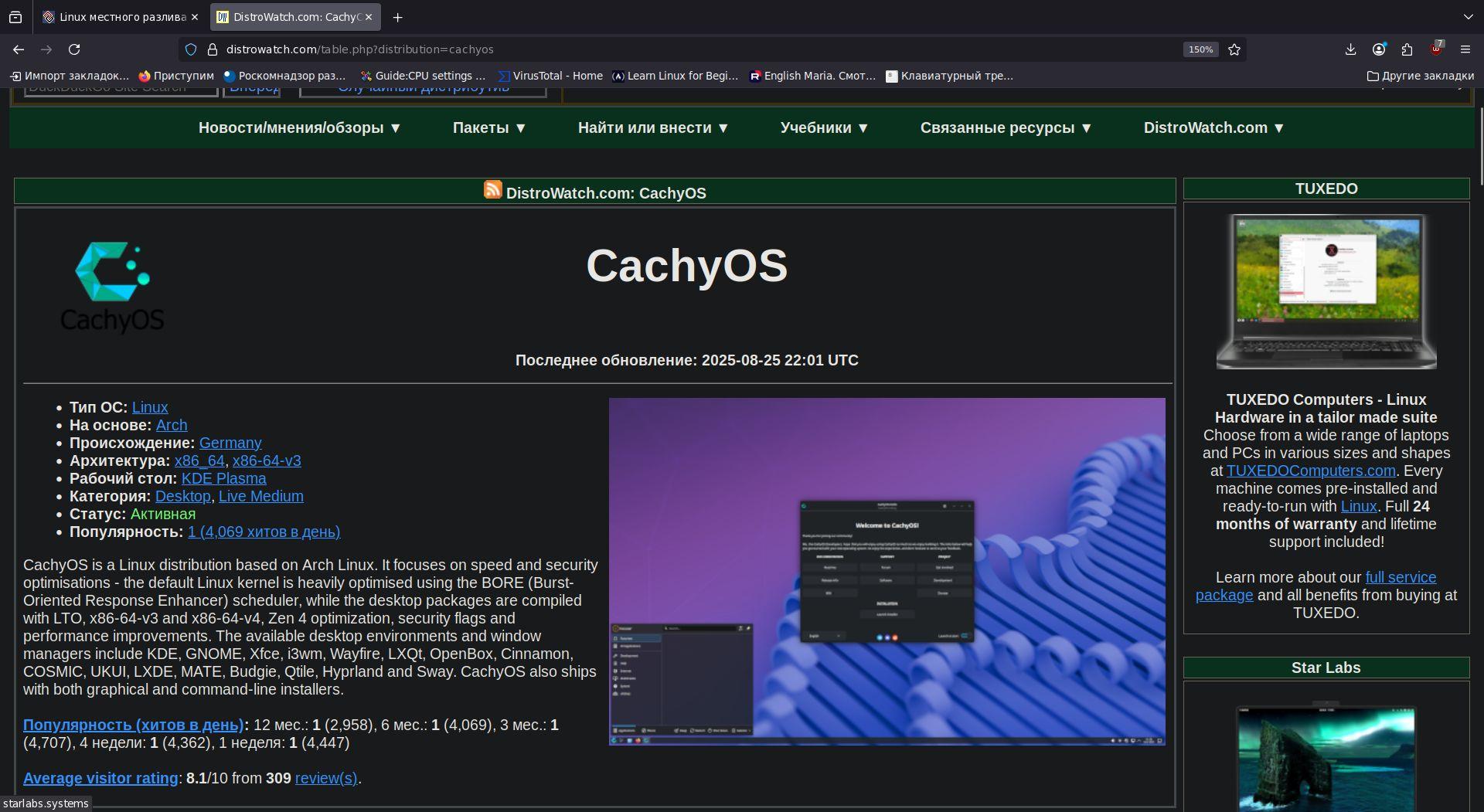Screen dimensions: 1484x812
Task: Follow the Desktop category link
Action: 182,496
